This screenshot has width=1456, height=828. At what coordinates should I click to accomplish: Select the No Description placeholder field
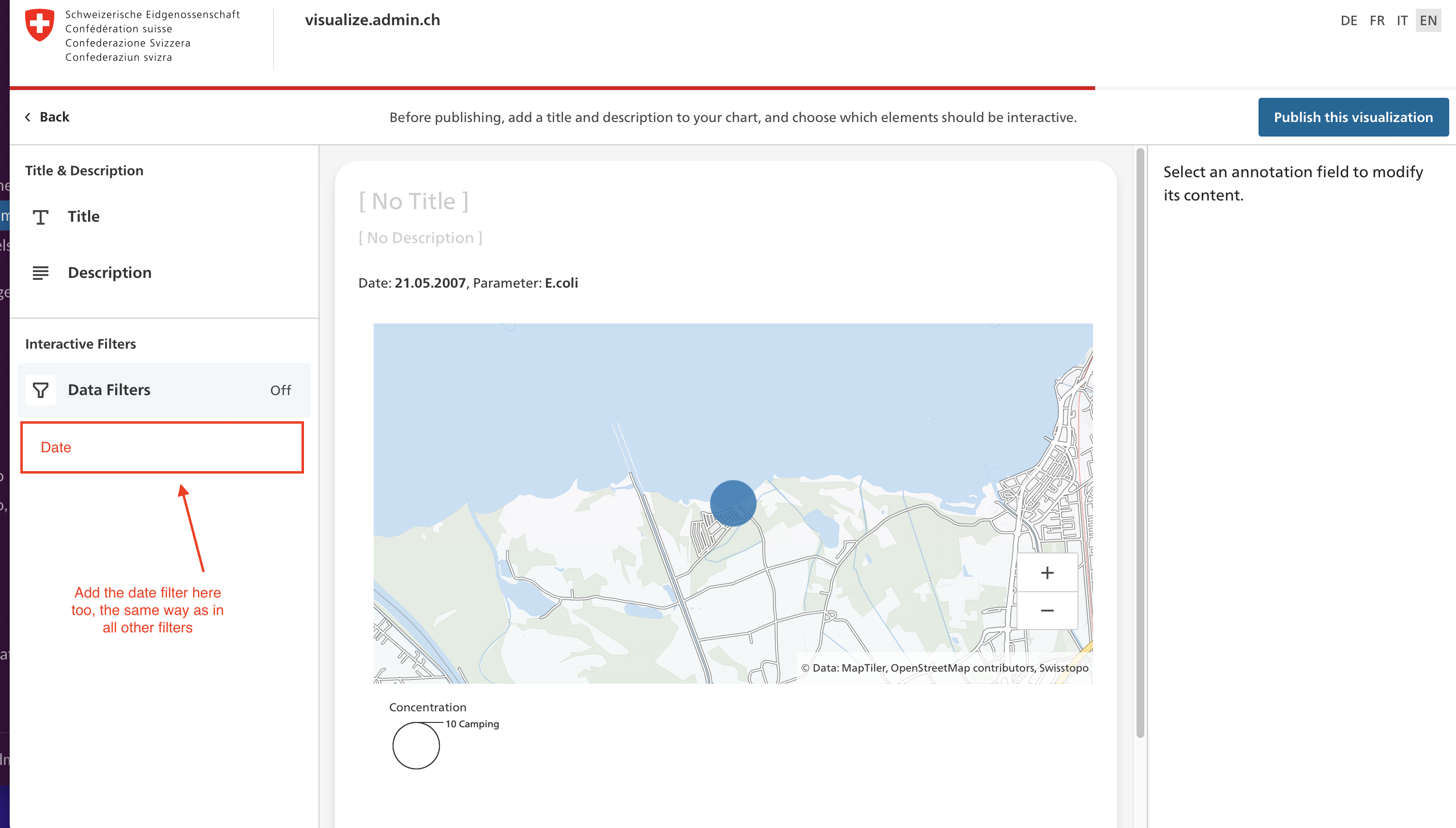tap(420, 237)
